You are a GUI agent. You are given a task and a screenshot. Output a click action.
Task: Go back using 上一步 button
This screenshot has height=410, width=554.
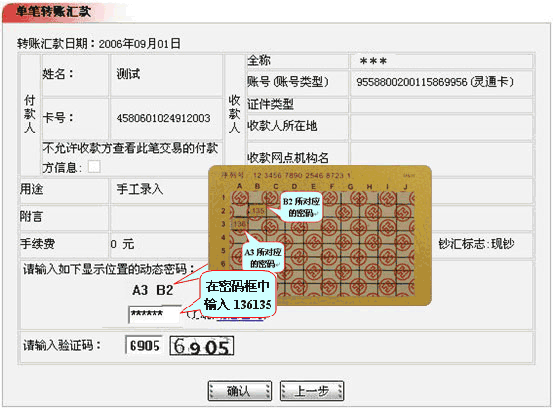coord(312,391)
